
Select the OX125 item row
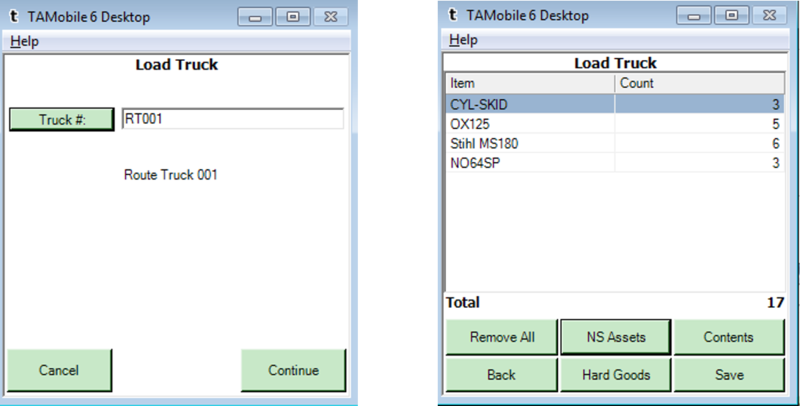tap(615, 124)
